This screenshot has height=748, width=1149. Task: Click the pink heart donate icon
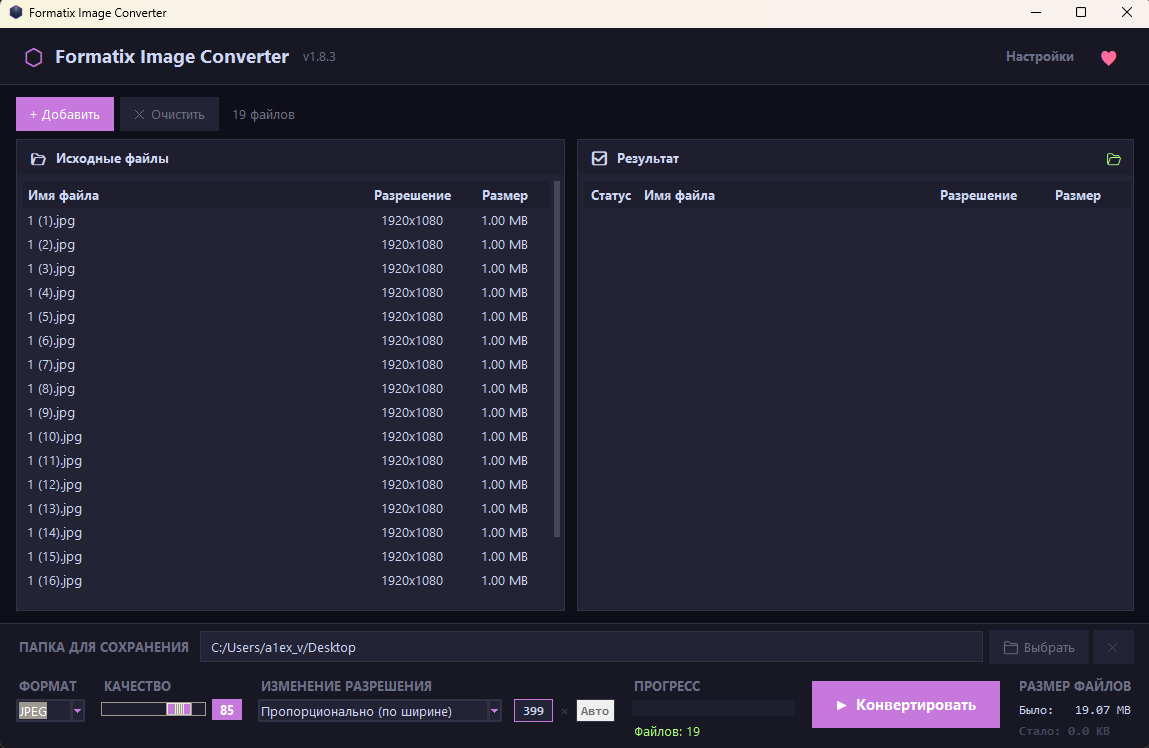click(1108, 58)
